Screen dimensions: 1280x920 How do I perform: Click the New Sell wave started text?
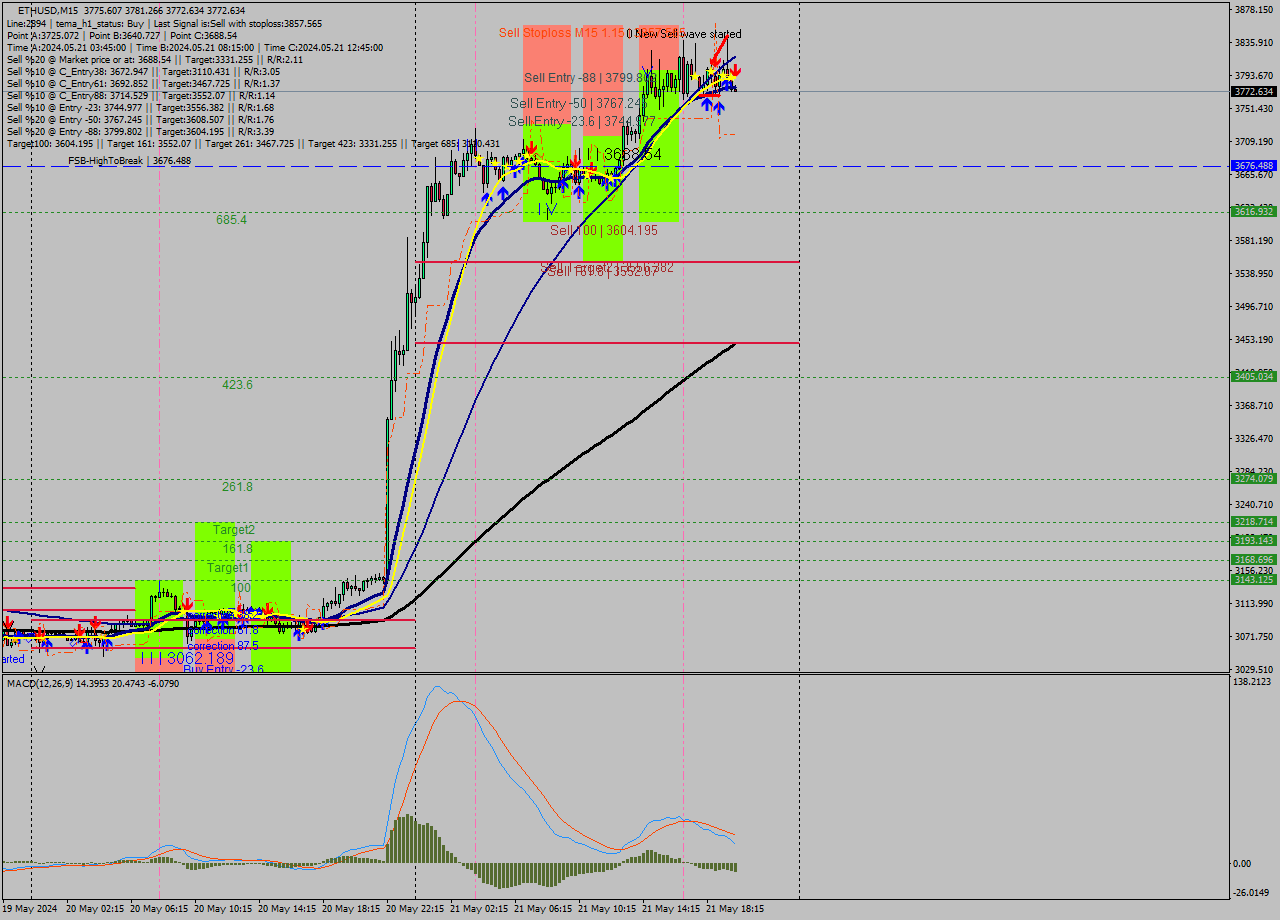coord(690,34)
